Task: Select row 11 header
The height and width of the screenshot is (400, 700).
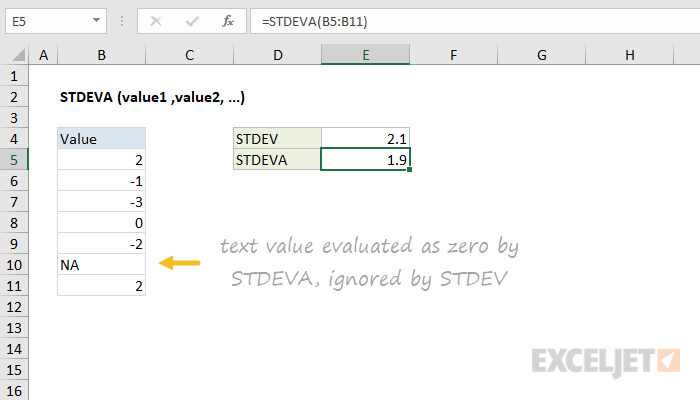Action: [x=14, y=286]
